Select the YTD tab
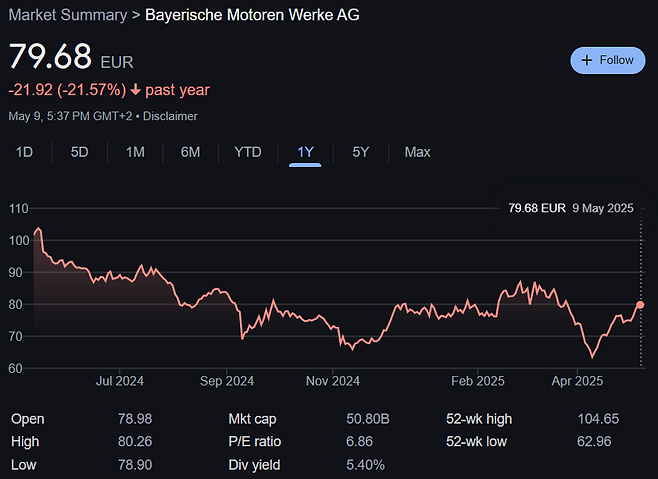658x479 pixels. point(247,152)
